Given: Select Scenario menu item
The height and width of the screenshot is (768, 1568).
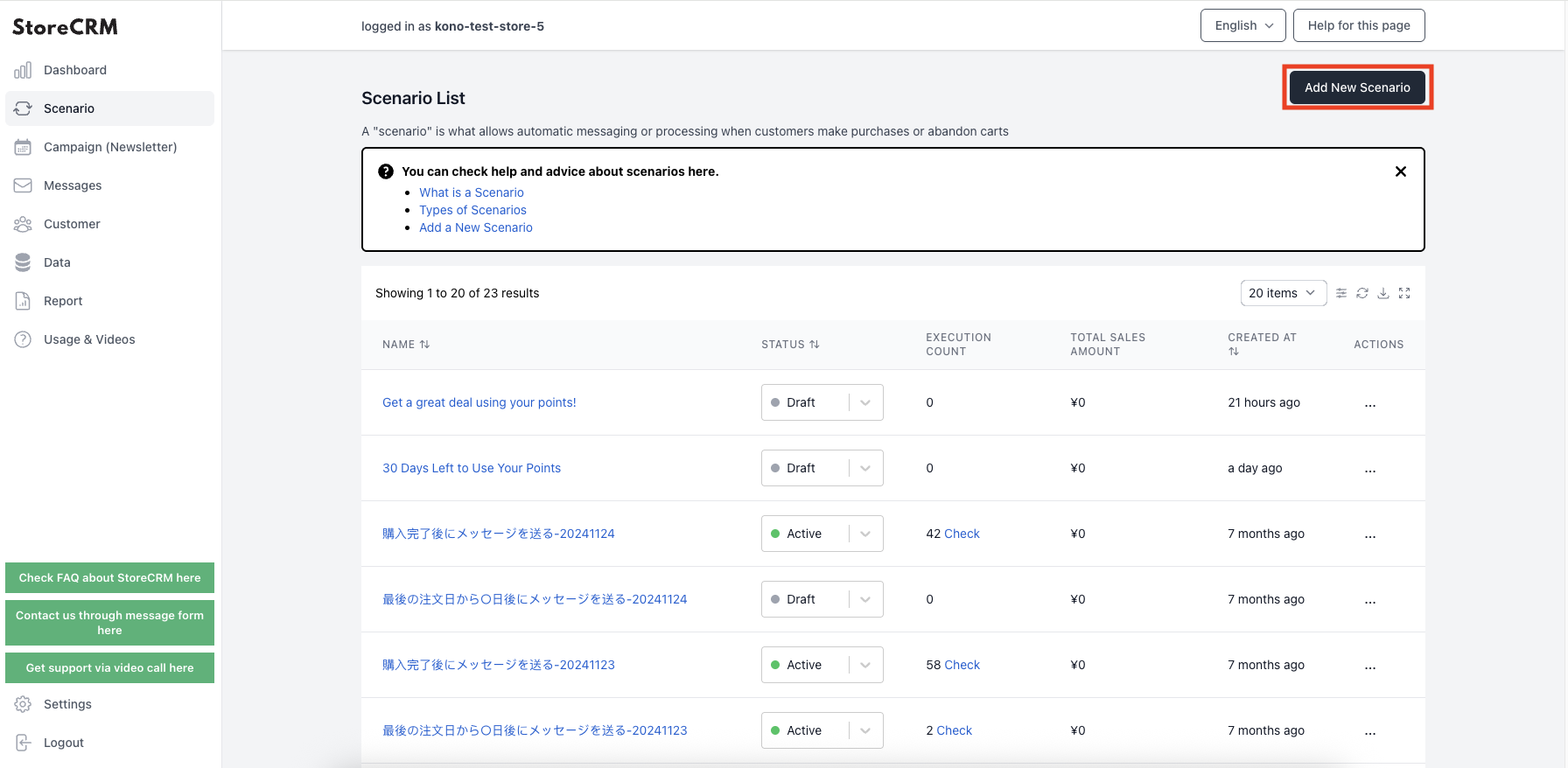Looking at the screenshot, I should click(x=109, y=108).
